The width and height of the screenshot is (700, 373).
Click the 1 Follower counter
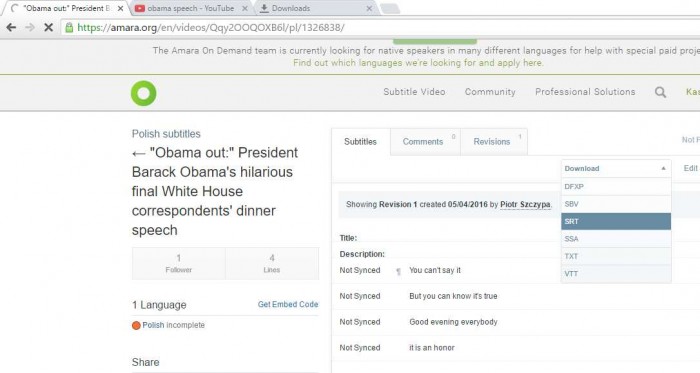(179, 263)
